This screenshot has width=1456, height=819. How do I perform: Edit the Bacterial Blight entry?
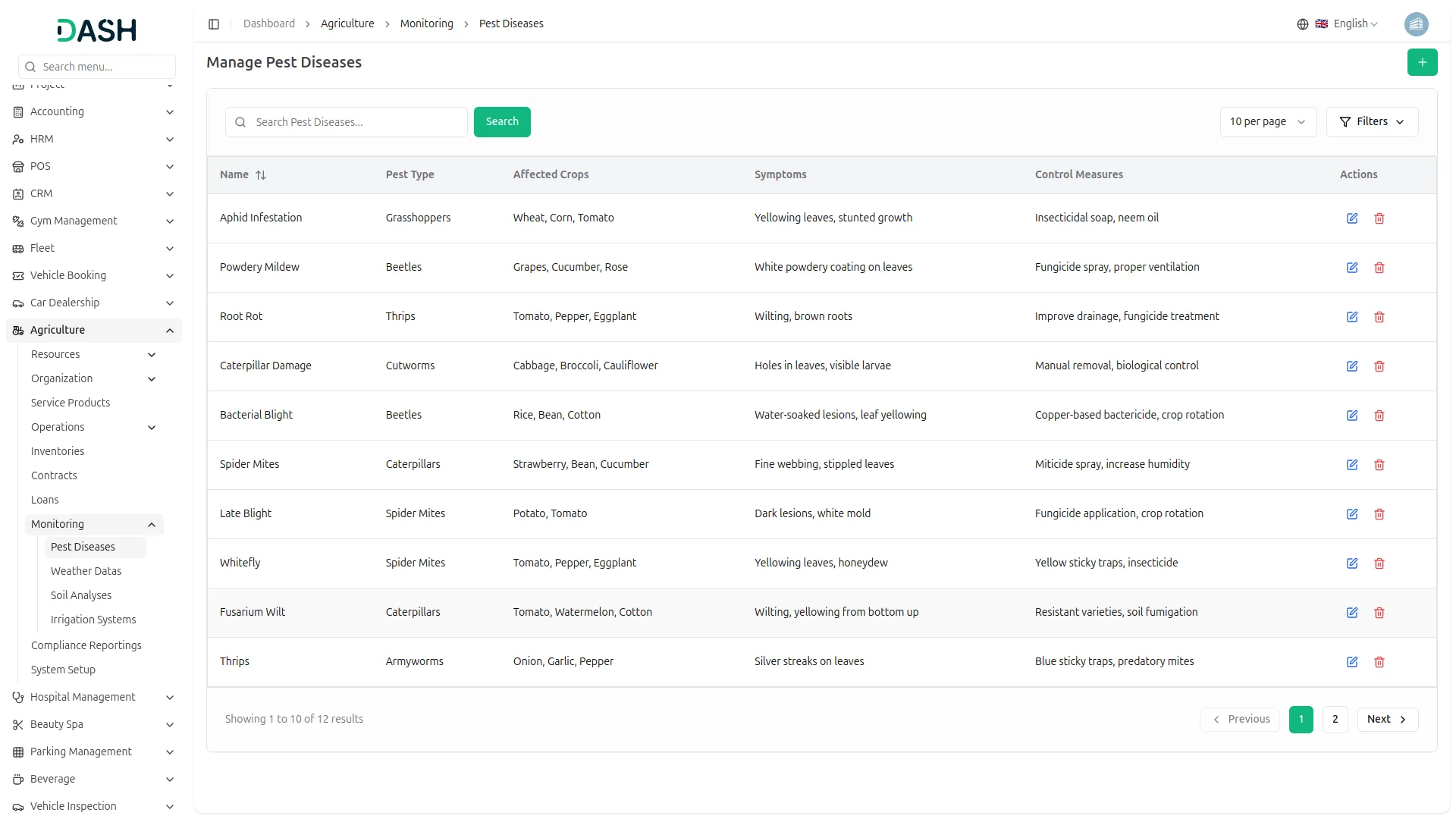pos(1351,416)
